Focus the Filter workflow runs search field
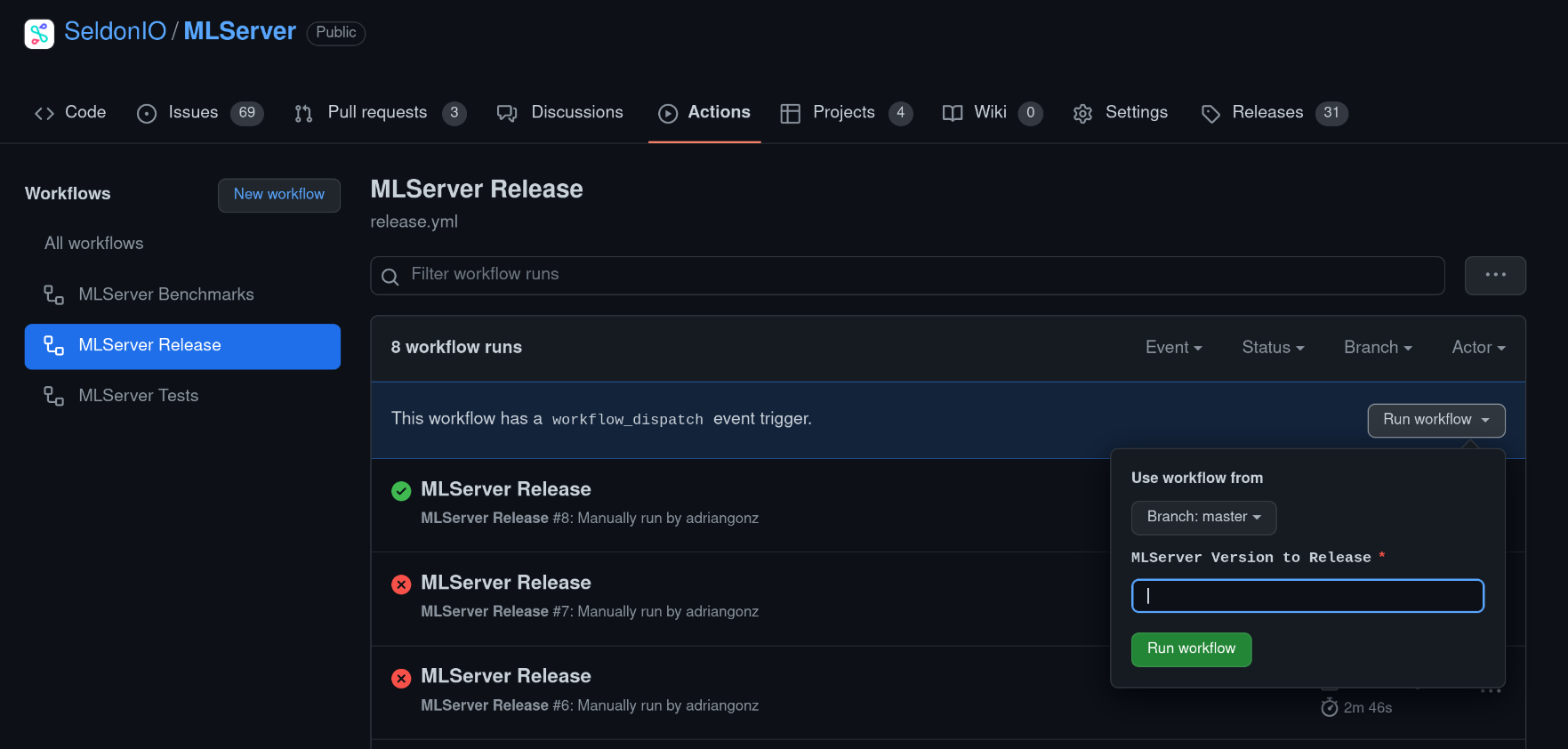This screenshot has width=1568, height=749. 907,276
